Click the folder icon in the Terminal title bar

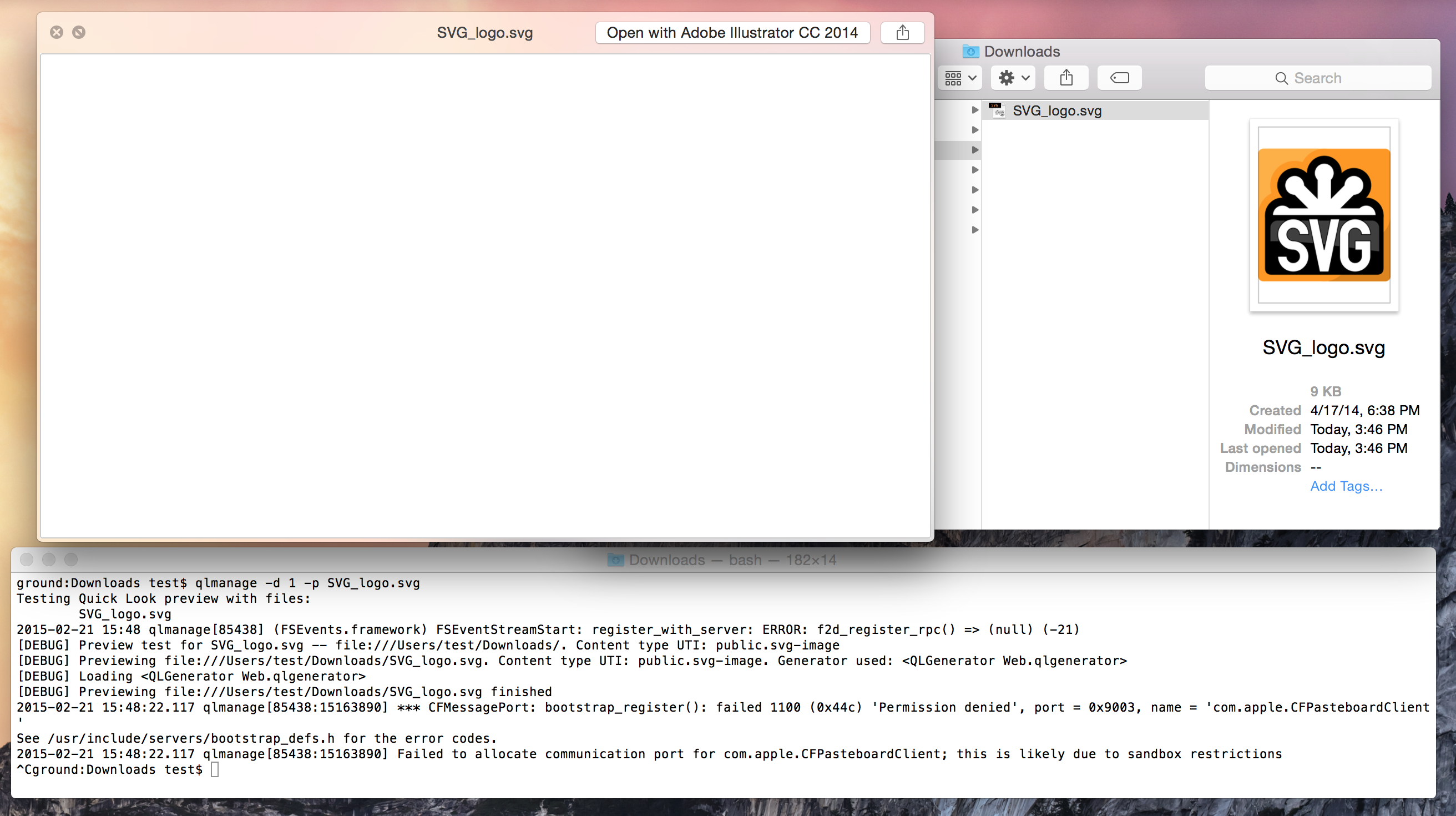click(615, 560)
